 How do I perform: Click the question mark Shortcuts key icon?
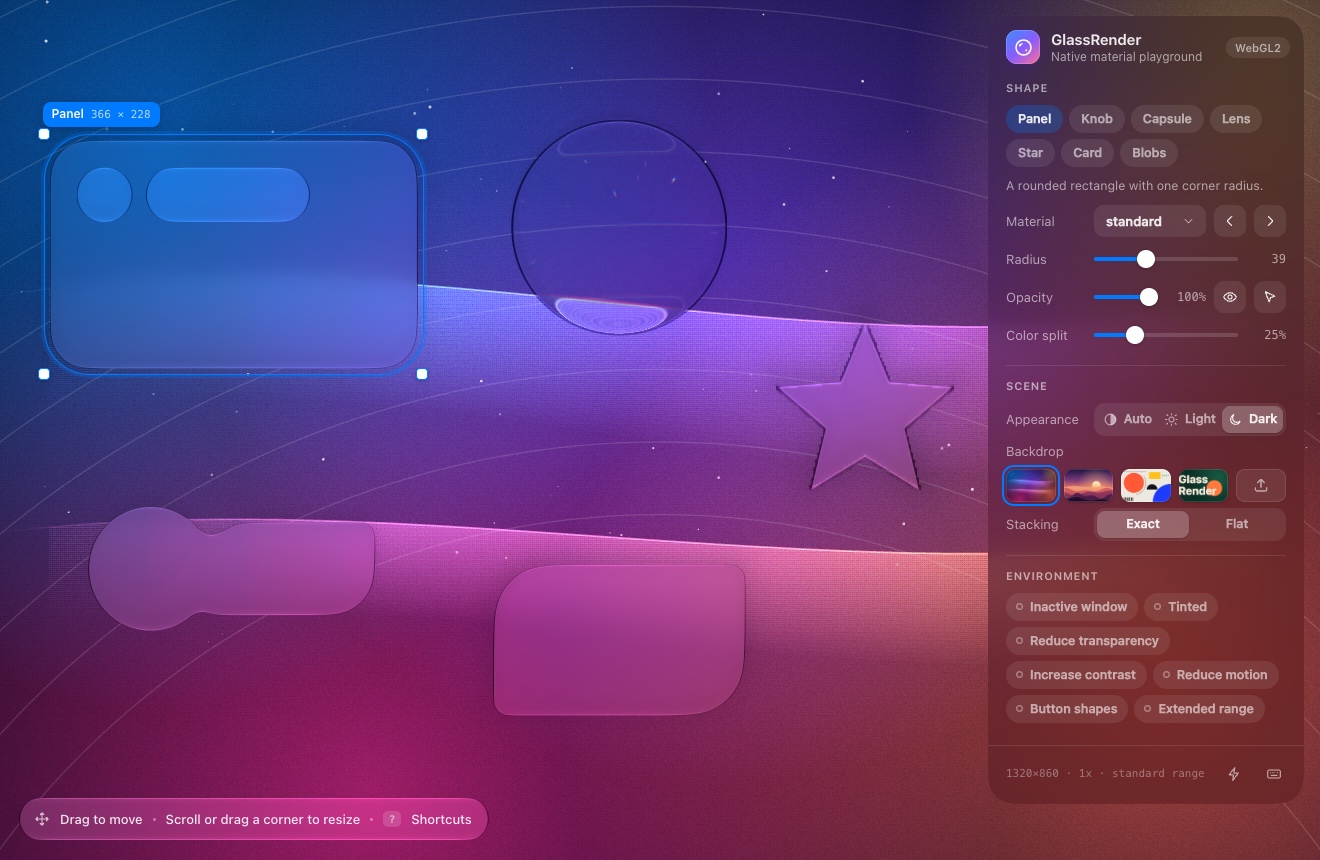[393, 819]
